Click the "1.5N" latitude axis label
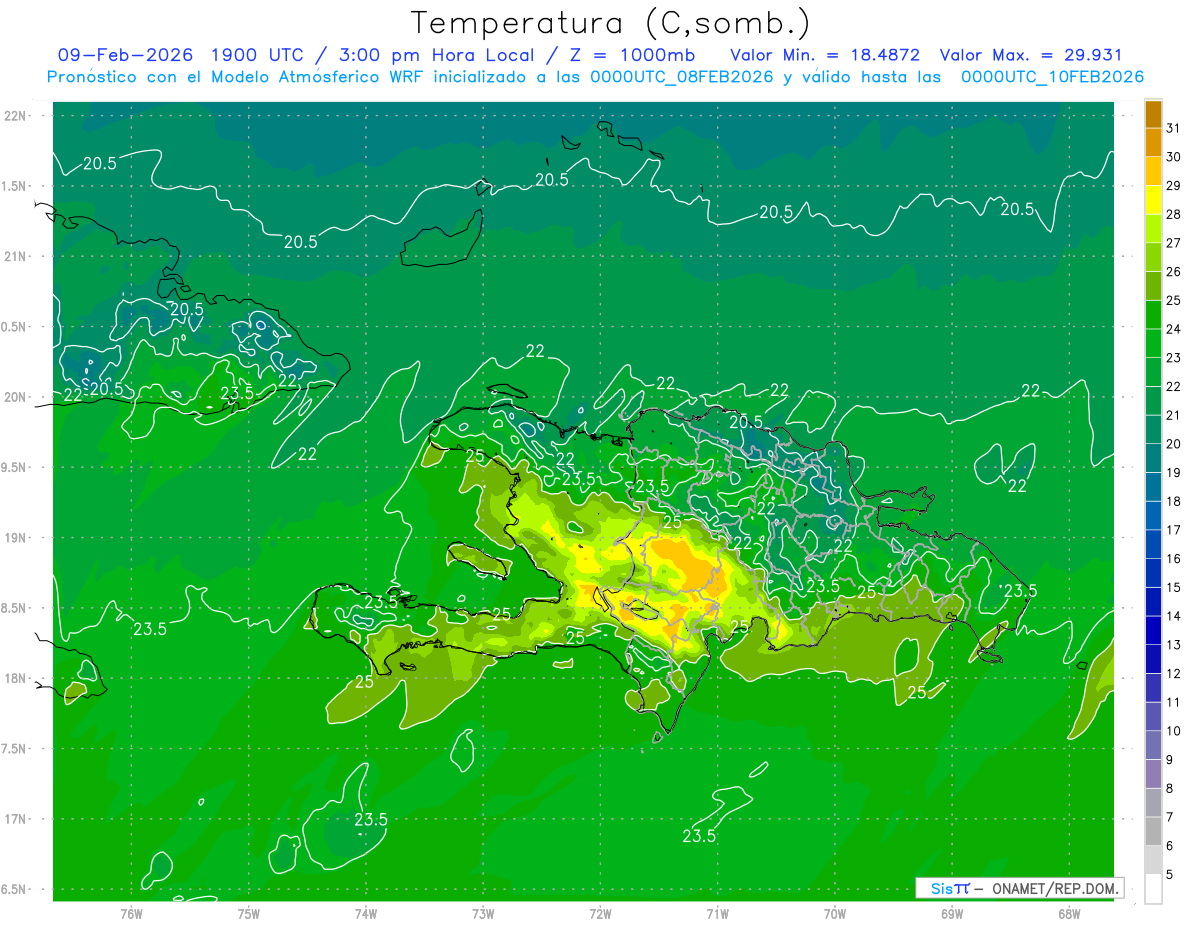1200x927 pixels. [x=15, y=186]
